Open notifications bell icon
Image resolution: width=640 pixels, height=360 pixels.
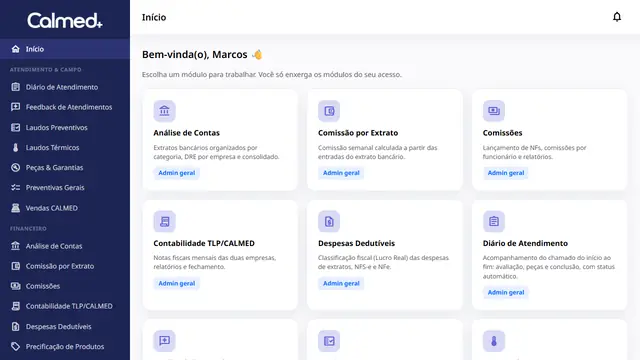coord(617,17)
